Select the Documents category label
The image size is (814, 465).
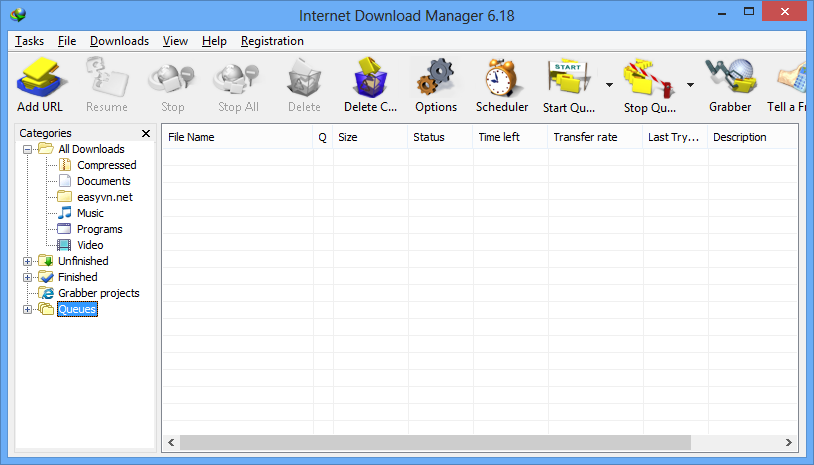(x=103, y=181)
